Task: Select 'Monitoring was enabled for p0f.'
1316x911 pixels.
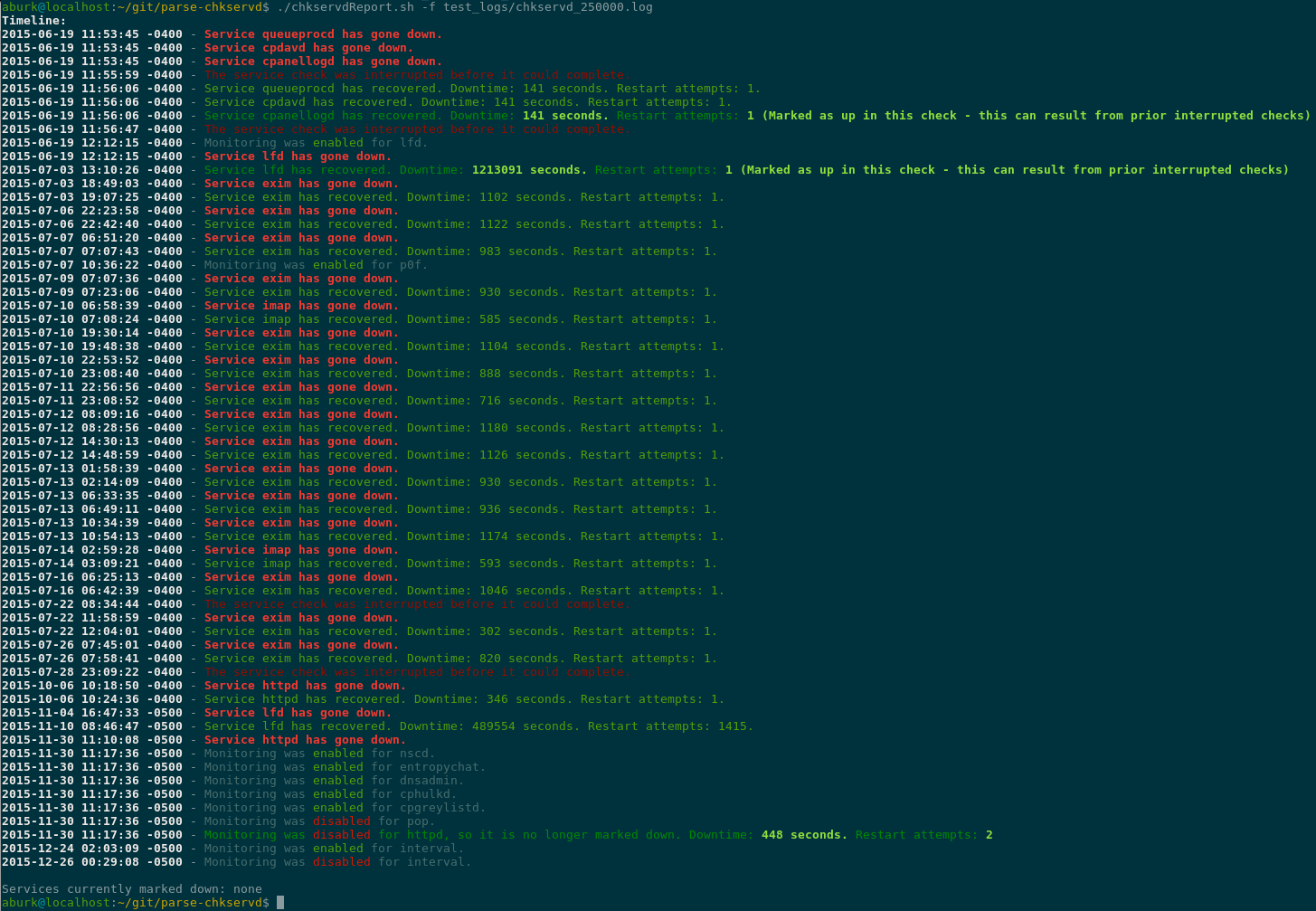Action: click(317, 265)
